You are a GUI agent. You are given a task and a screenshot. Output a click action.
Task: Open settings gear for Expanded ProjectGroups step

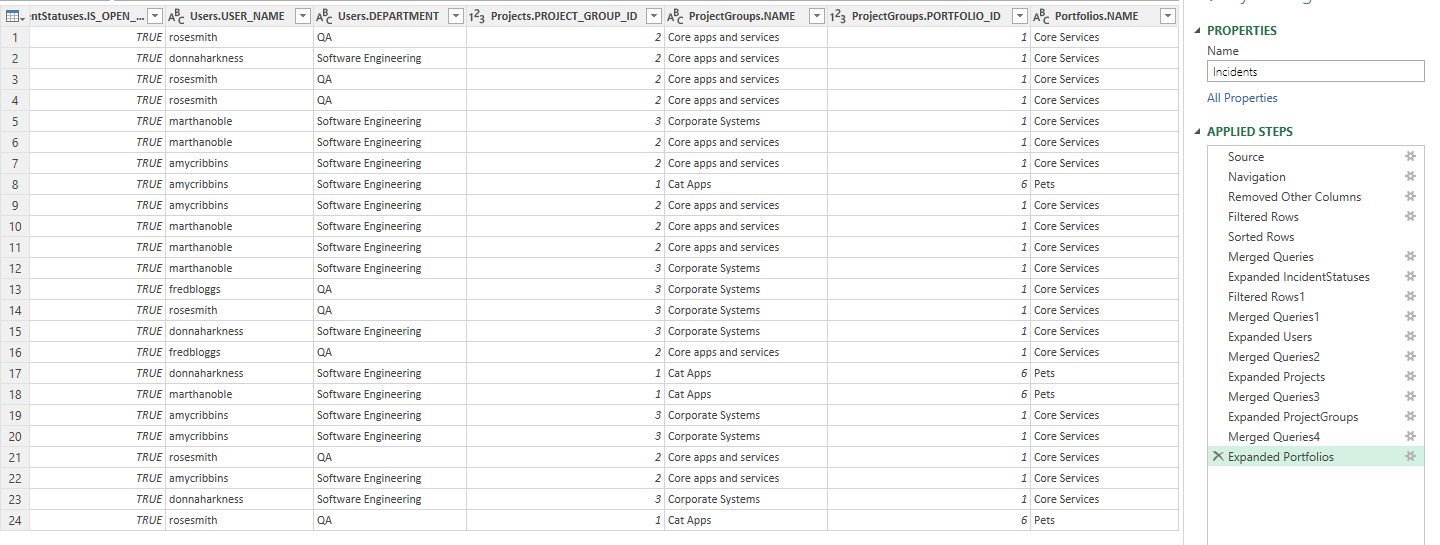tap(1411, 417)
